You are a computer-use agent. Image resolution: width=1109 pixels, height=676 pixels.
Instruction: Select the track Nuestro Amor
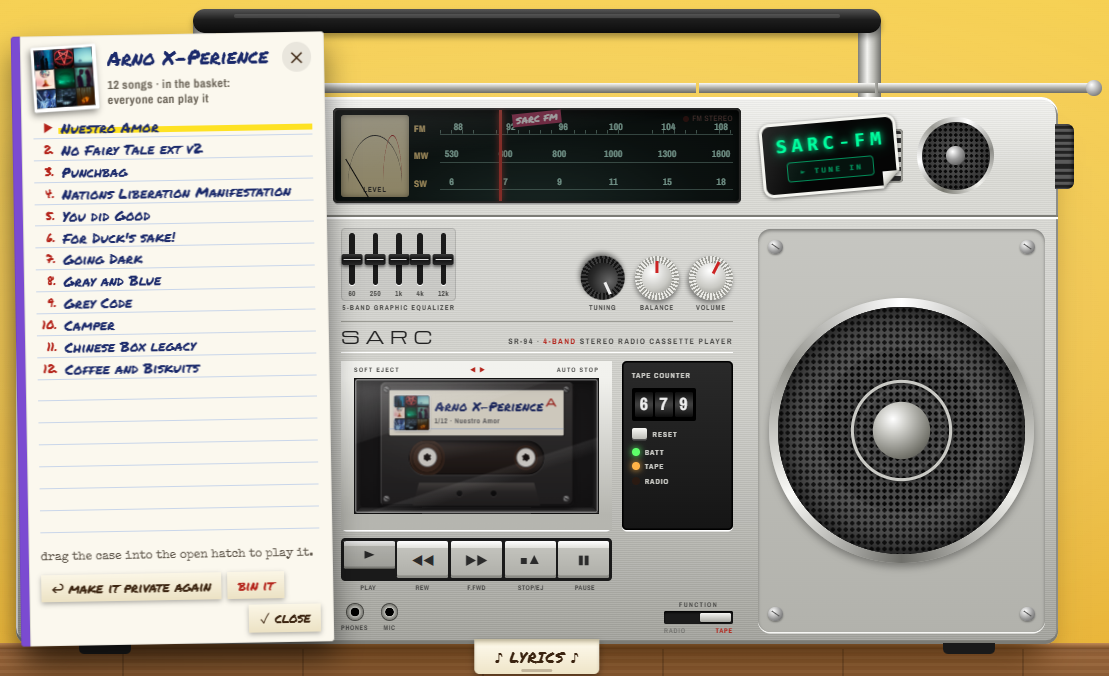pyautogui.click(x=177, y=128)
